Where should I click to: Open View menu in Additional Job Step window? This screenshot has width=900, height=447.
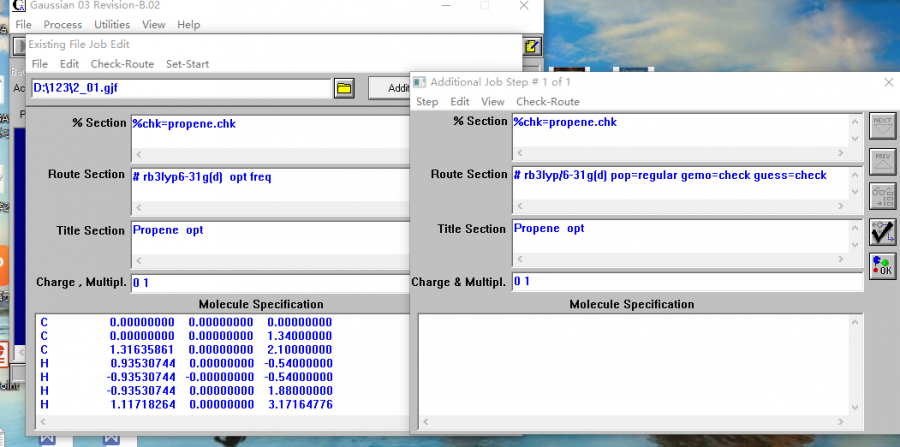[492, 102]
